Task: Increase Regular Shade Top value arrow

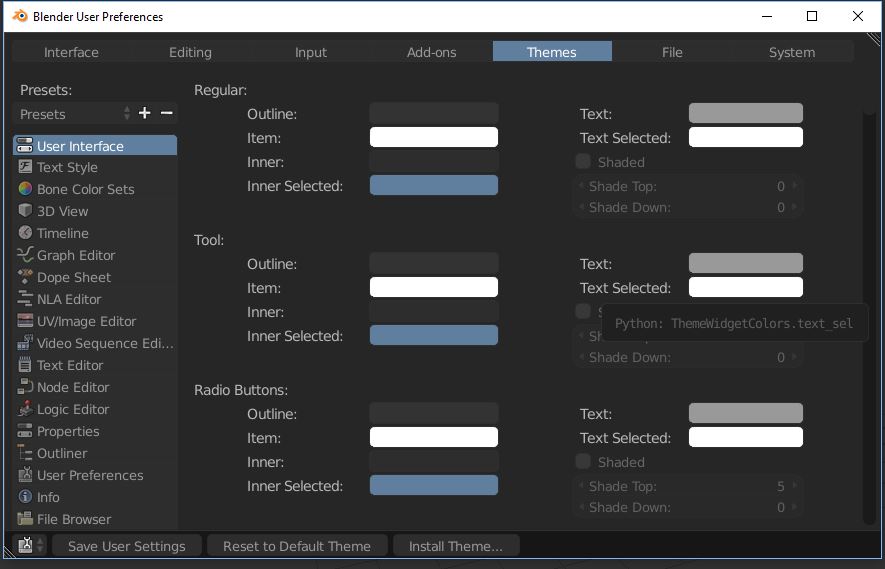Action: (795, 186)
